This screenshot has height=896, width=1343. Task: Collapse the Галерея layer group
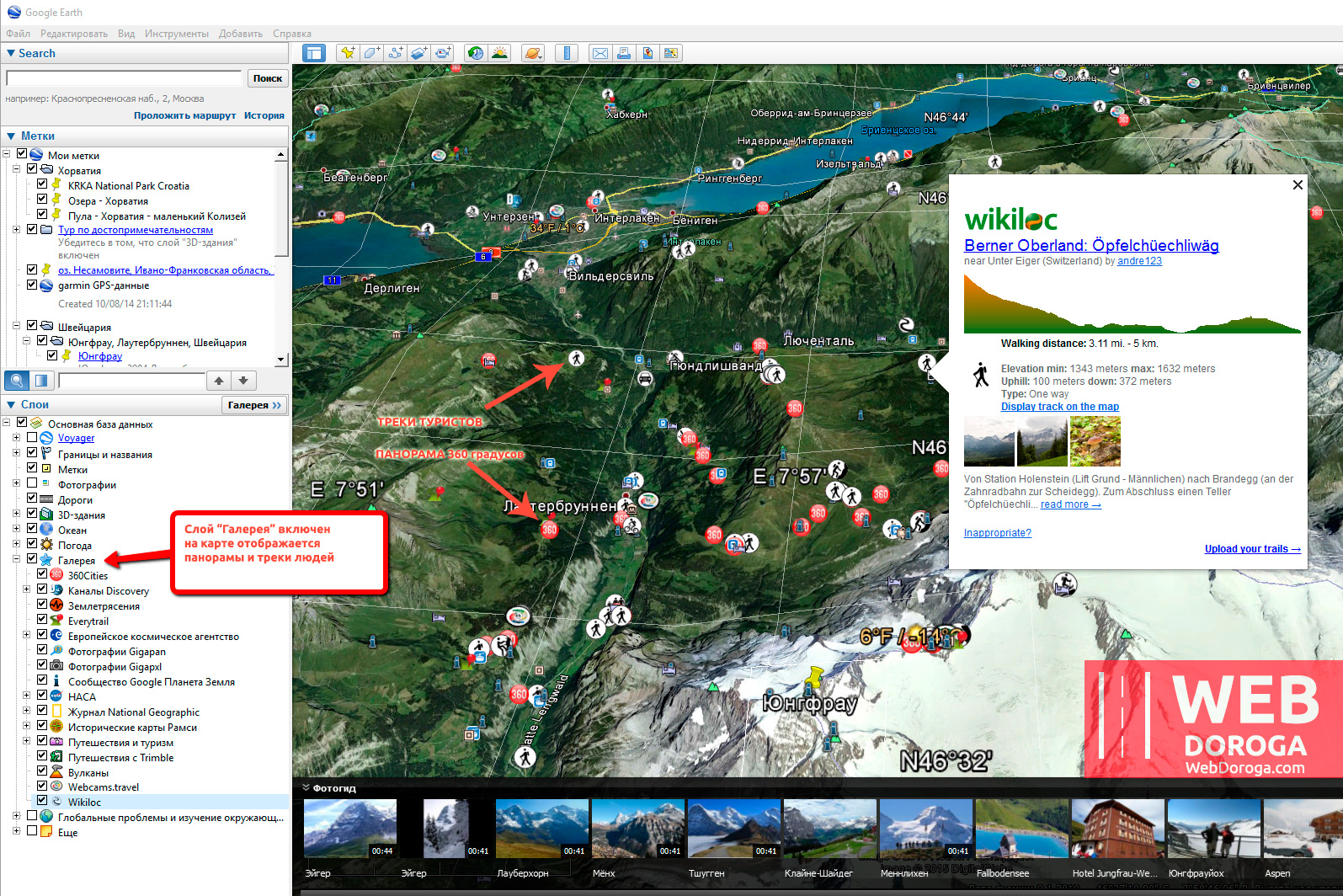coord(16,559)
